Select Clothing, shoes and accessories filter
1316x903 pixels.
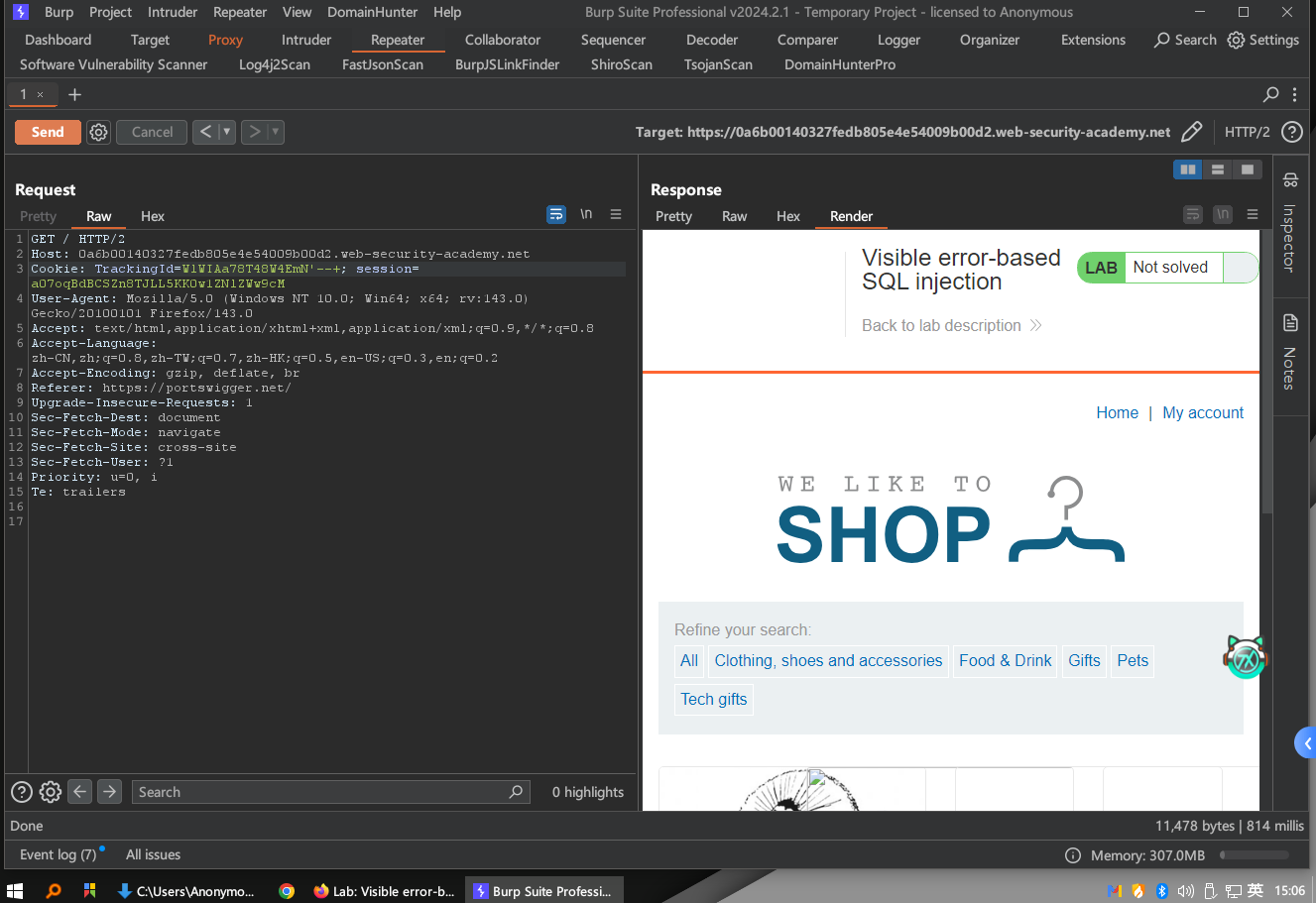(x=828, y=660)
